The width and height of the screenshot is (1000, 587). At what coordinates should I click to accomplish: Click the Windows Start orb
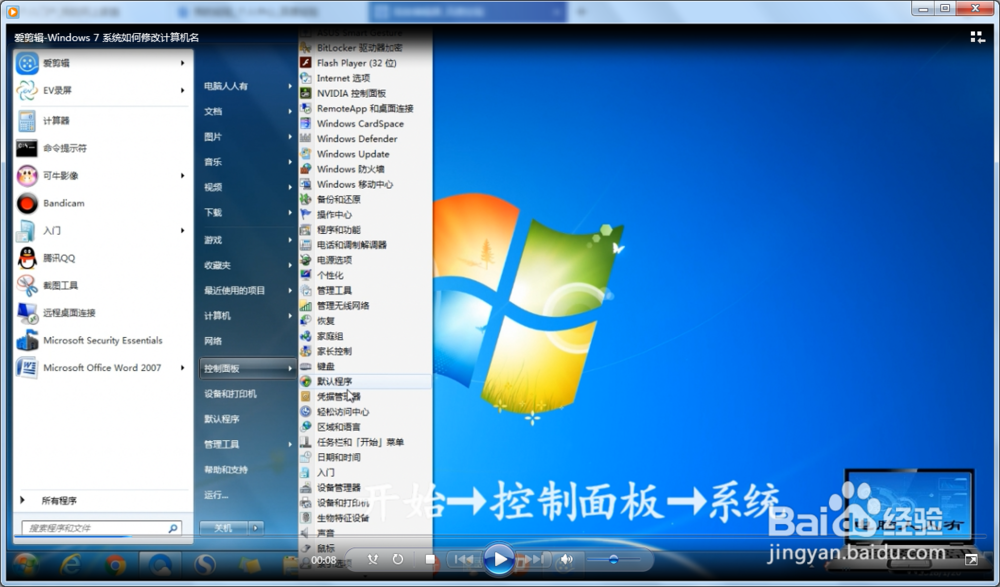click(x=26, y=565)
